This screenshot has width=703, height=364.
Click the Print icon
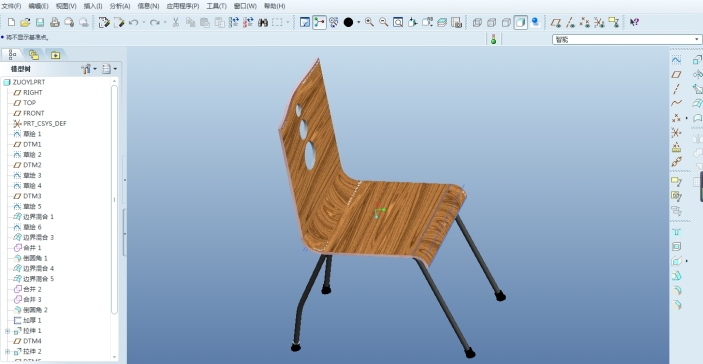tap(55, 22)
